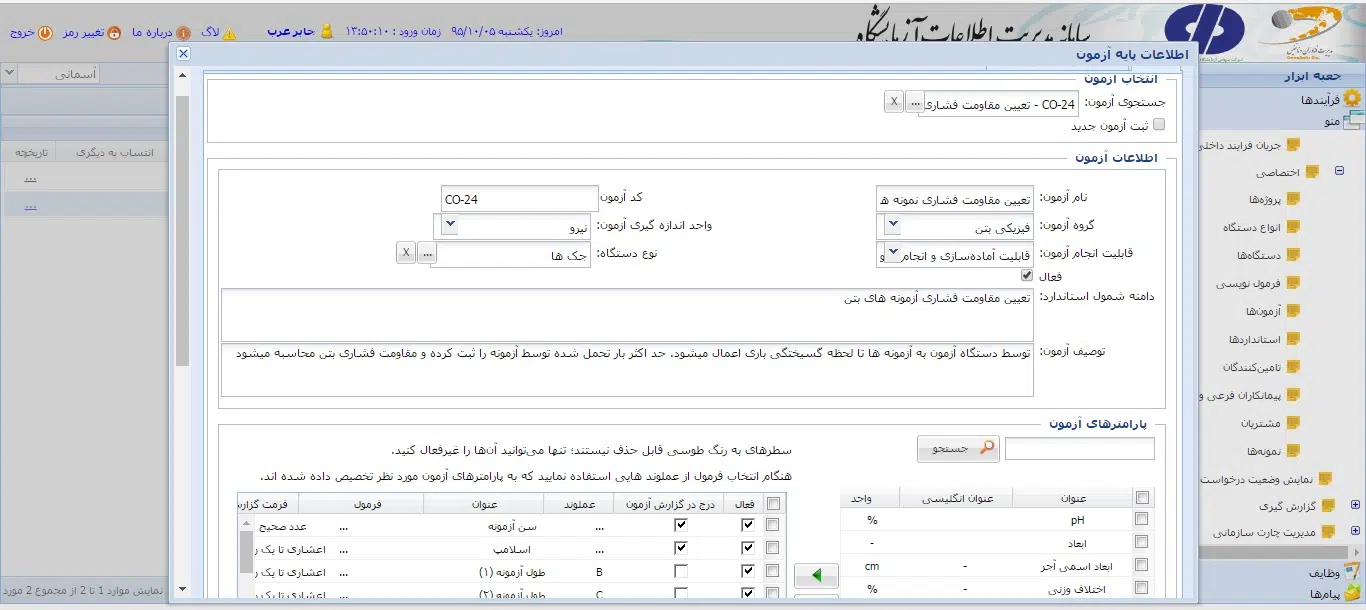
Task: Open the واحد اندازه گیری آزمون dropdown
Action: [x=449, y=223]
